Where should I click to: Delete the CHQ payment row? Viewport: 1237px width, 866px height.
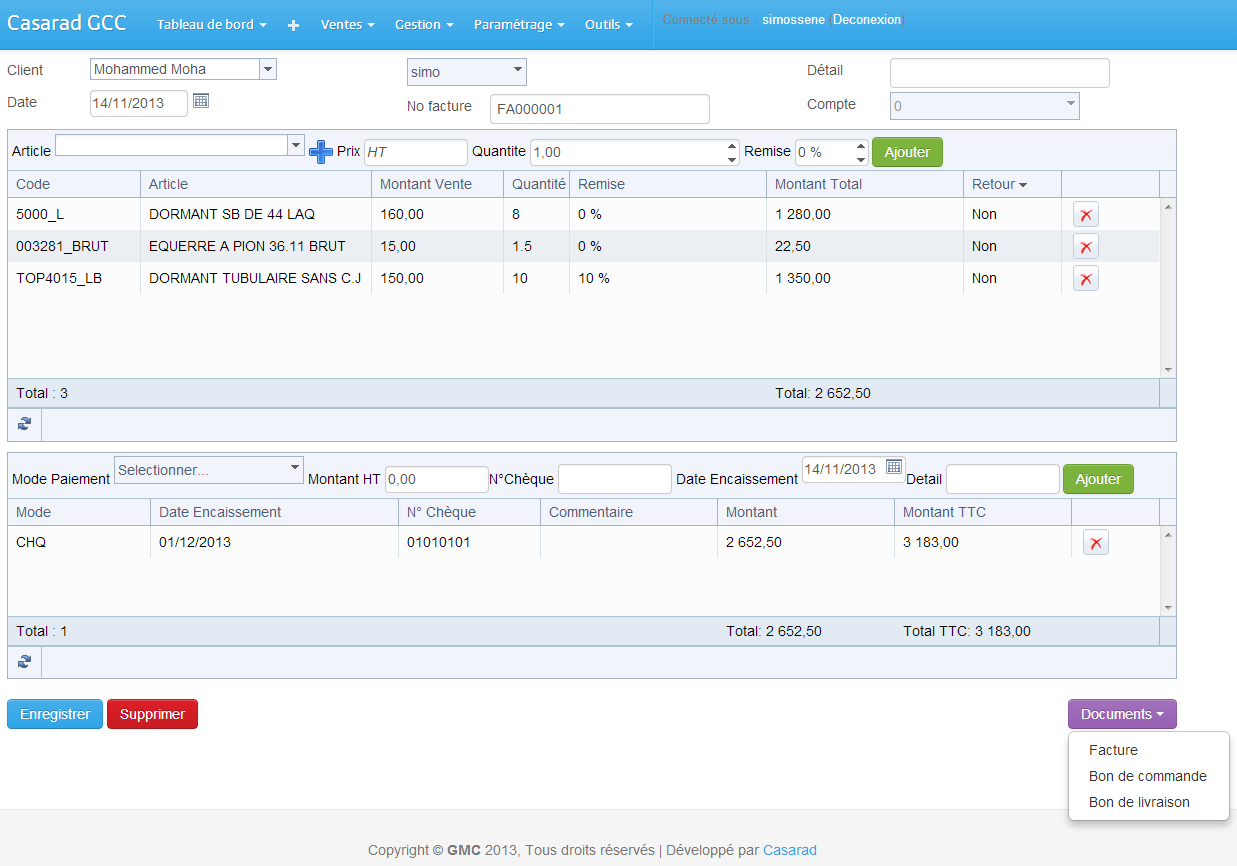(x=1096, y=542)
